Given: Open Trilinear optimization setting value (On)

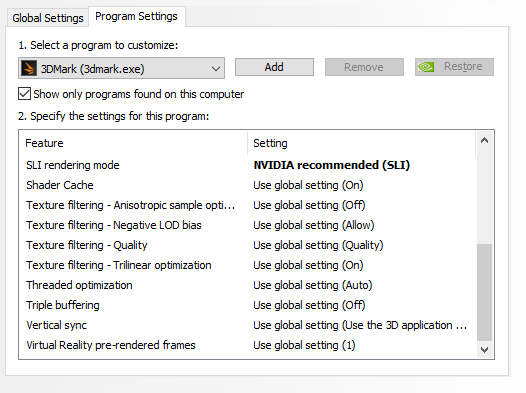Looking at the screenshot, I should [308, 265].
